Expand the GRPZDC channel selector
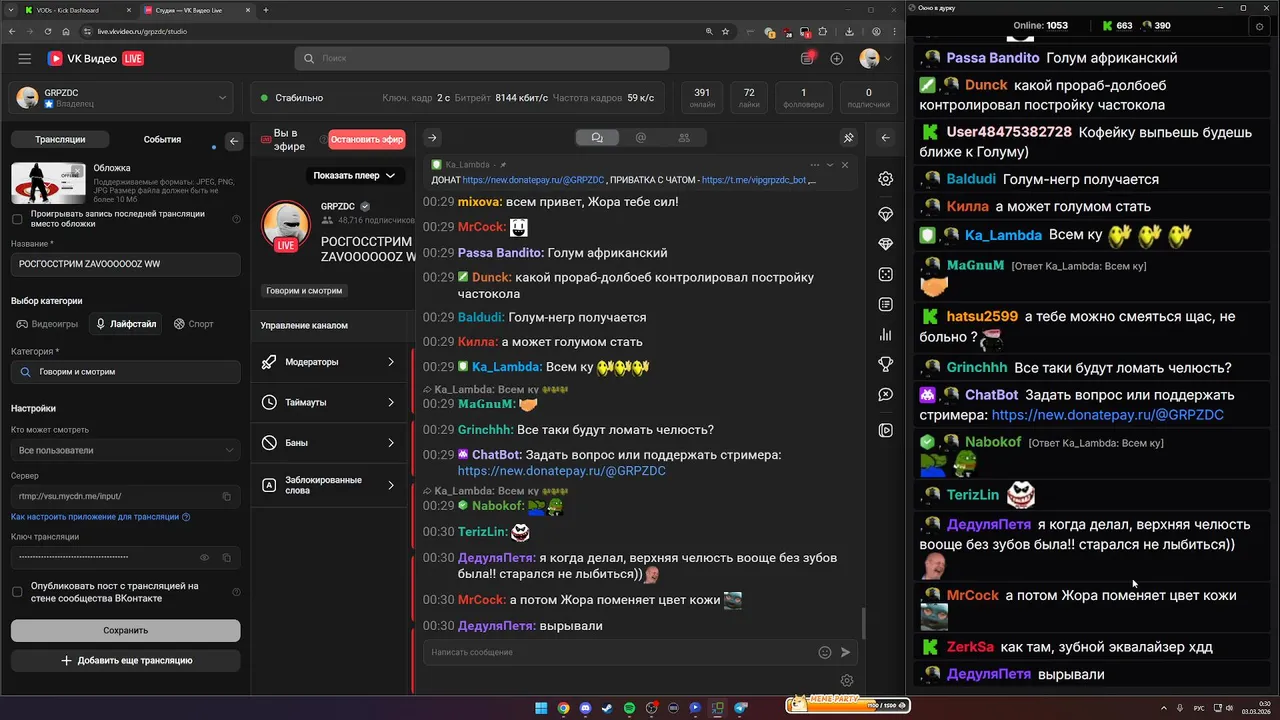 [123, 98]
